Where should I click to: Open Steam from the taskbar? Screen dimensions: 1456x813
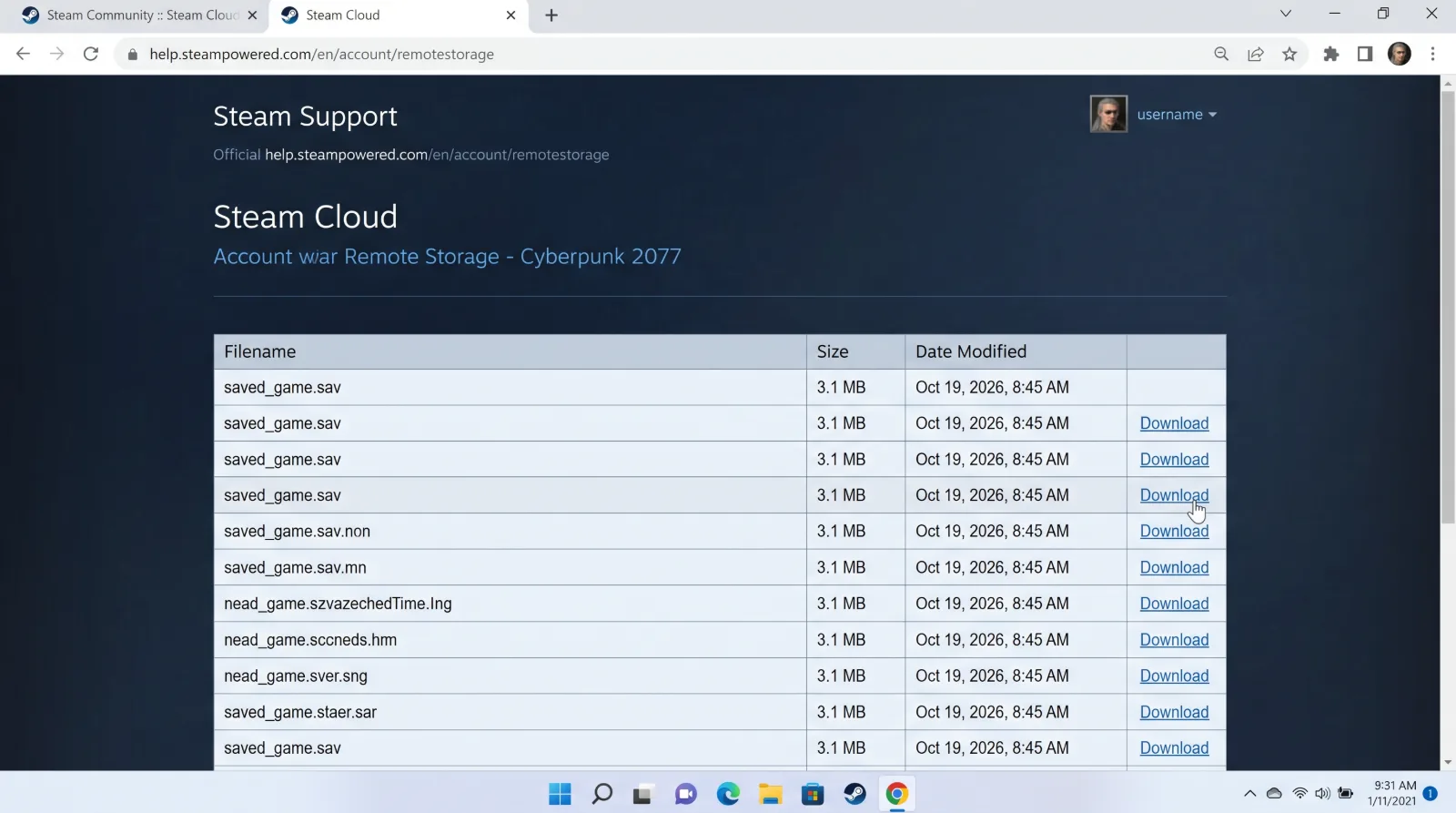(854, 794)
